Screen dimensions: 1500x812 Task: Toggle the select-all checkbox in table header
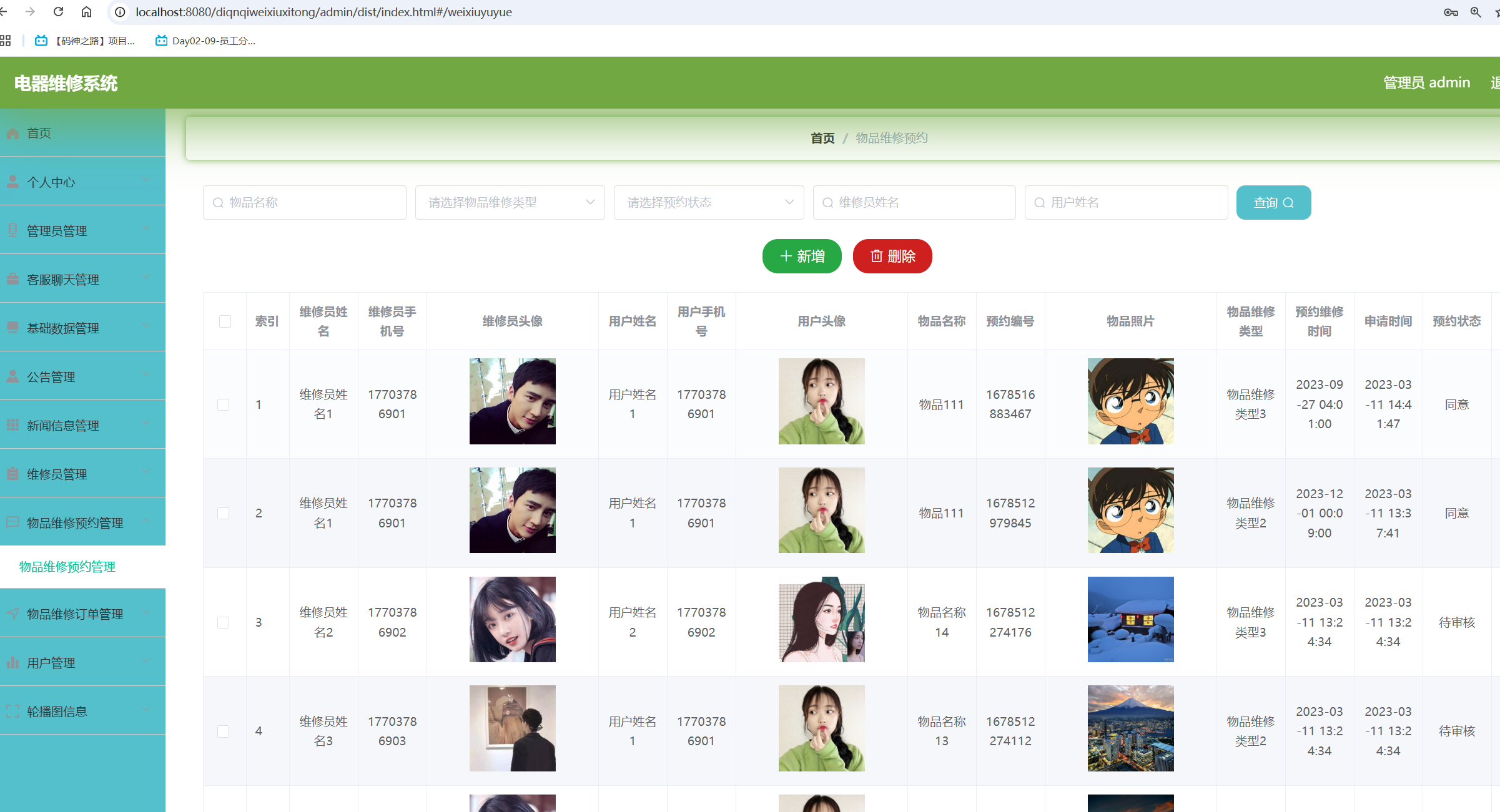(225, 321)
